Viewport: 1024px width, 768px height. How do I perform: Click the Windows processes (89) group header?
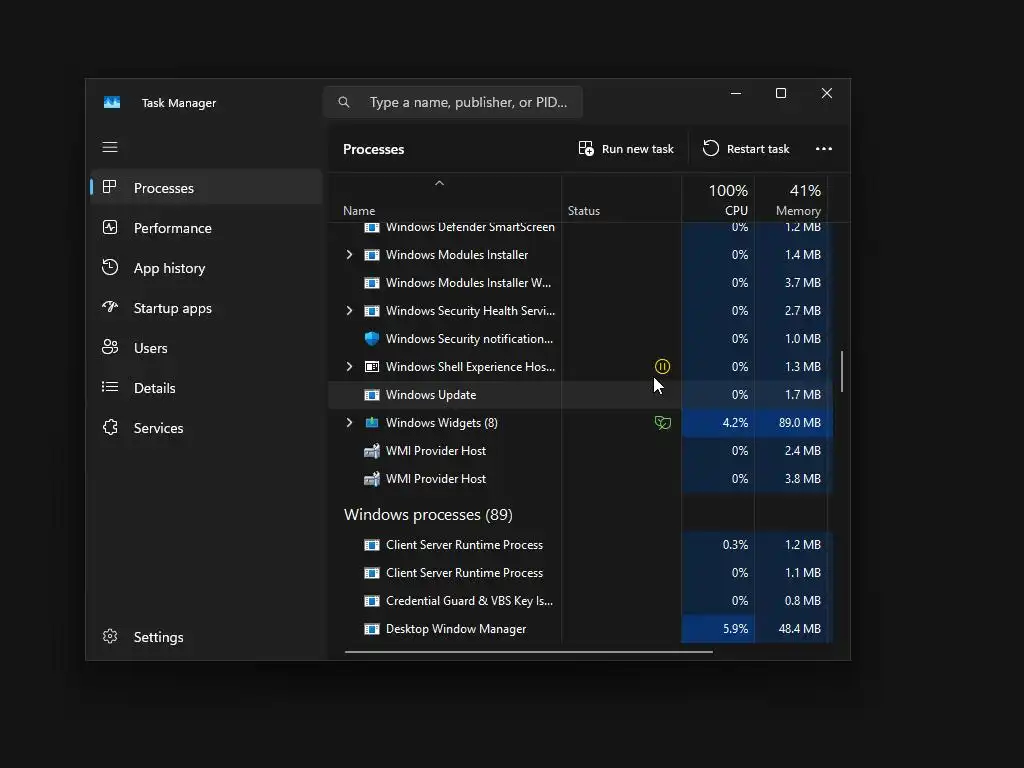tap(428, 515)
